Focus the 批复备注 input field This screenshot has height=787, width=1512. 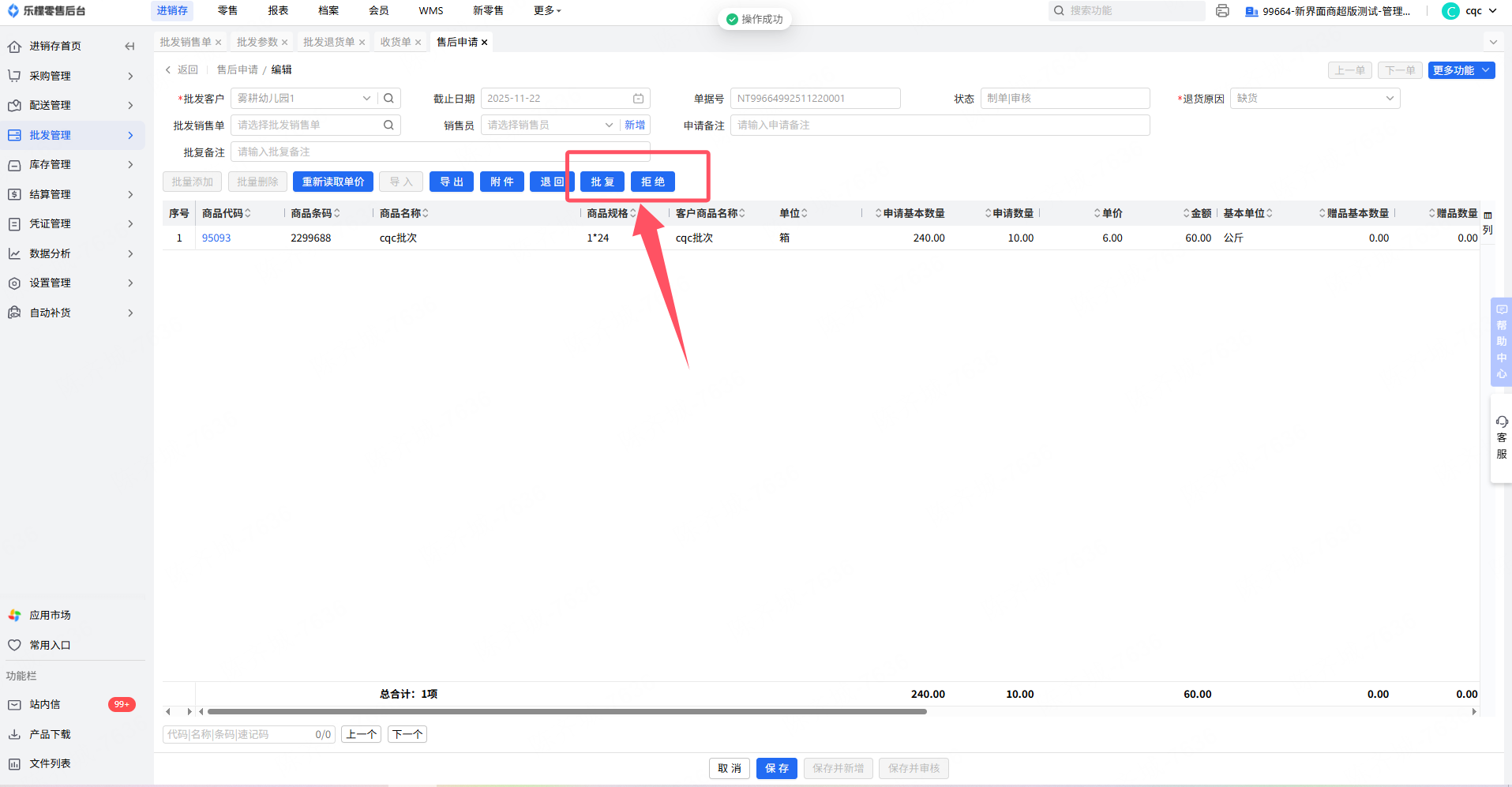pyautogui.click(x=441, y=152)
